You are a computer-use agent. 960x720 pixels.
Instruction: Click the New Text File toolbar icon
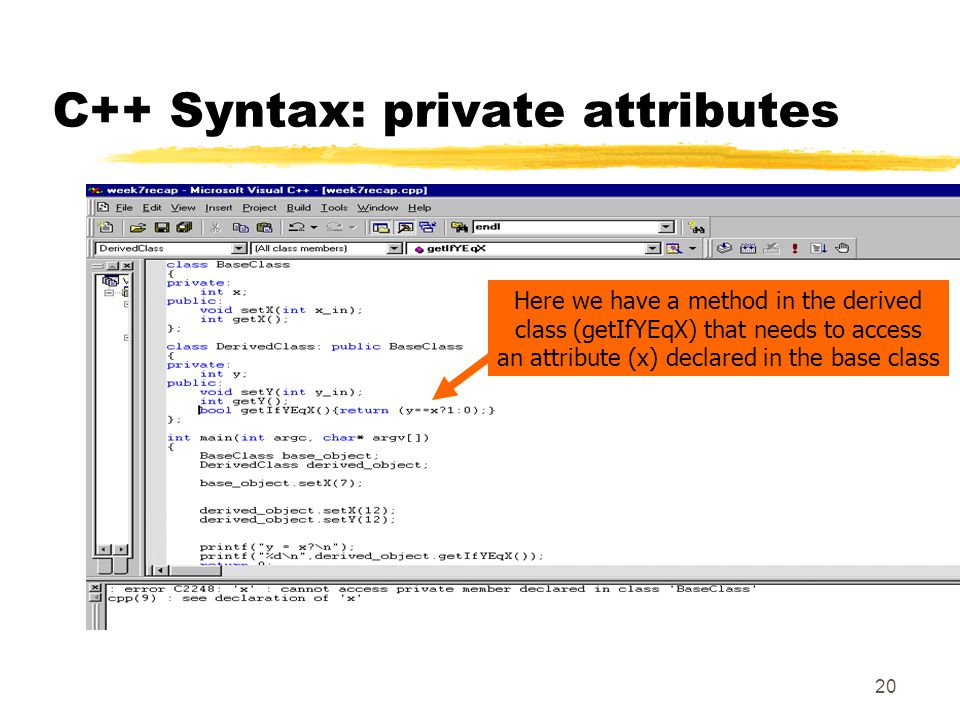pyautogui.click(x=106, y=228)
